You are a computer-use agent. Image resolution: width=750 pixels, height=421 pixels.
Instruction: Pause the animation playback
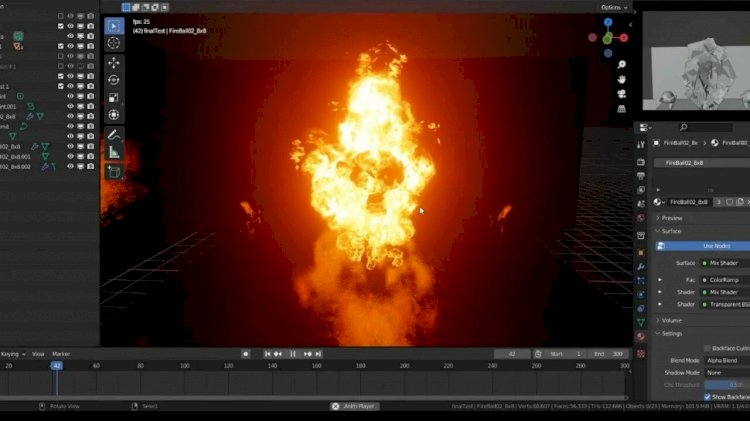coord(292,354)
